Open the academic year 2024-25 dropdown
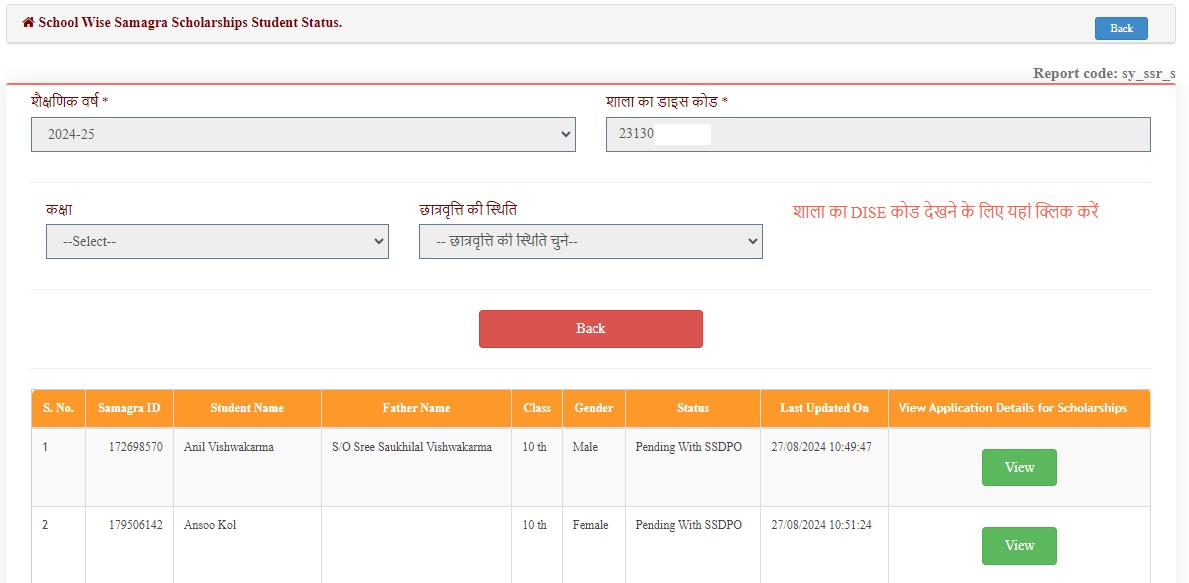The width and height of the screenshot is (1189, 583). 303,134
